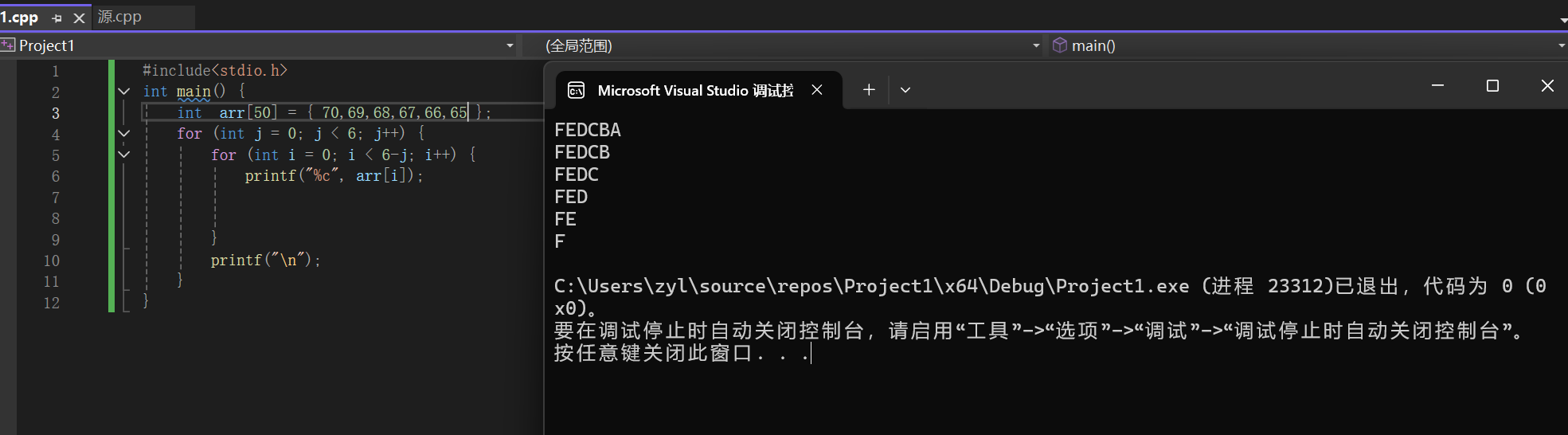Collapse the main() function code block

[x=124, y=92]
